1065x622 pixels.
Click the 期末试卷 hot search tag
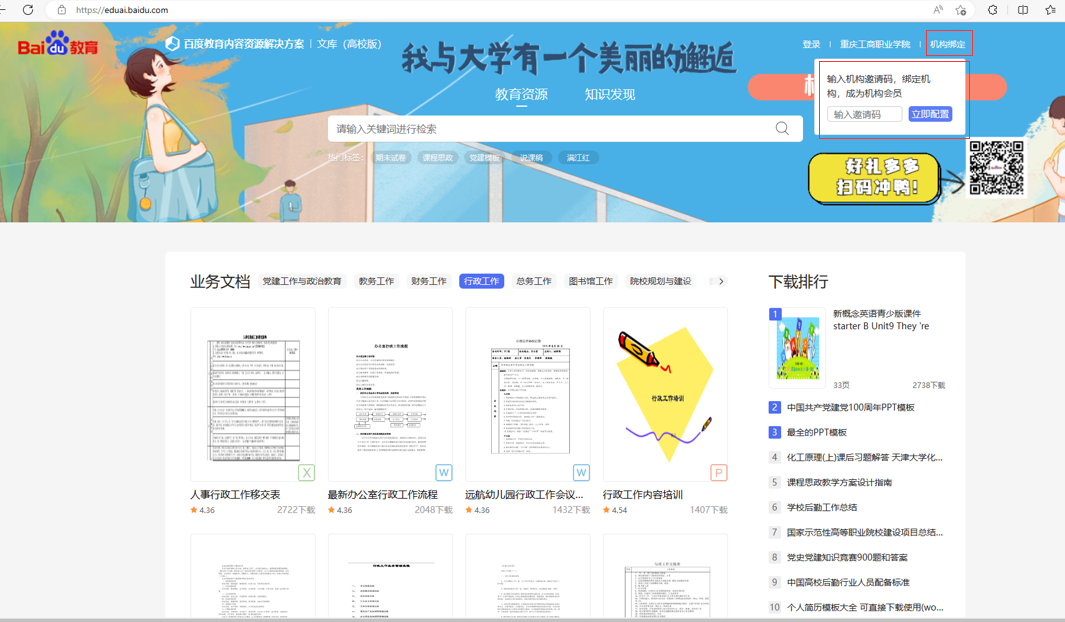pos(391,158)
